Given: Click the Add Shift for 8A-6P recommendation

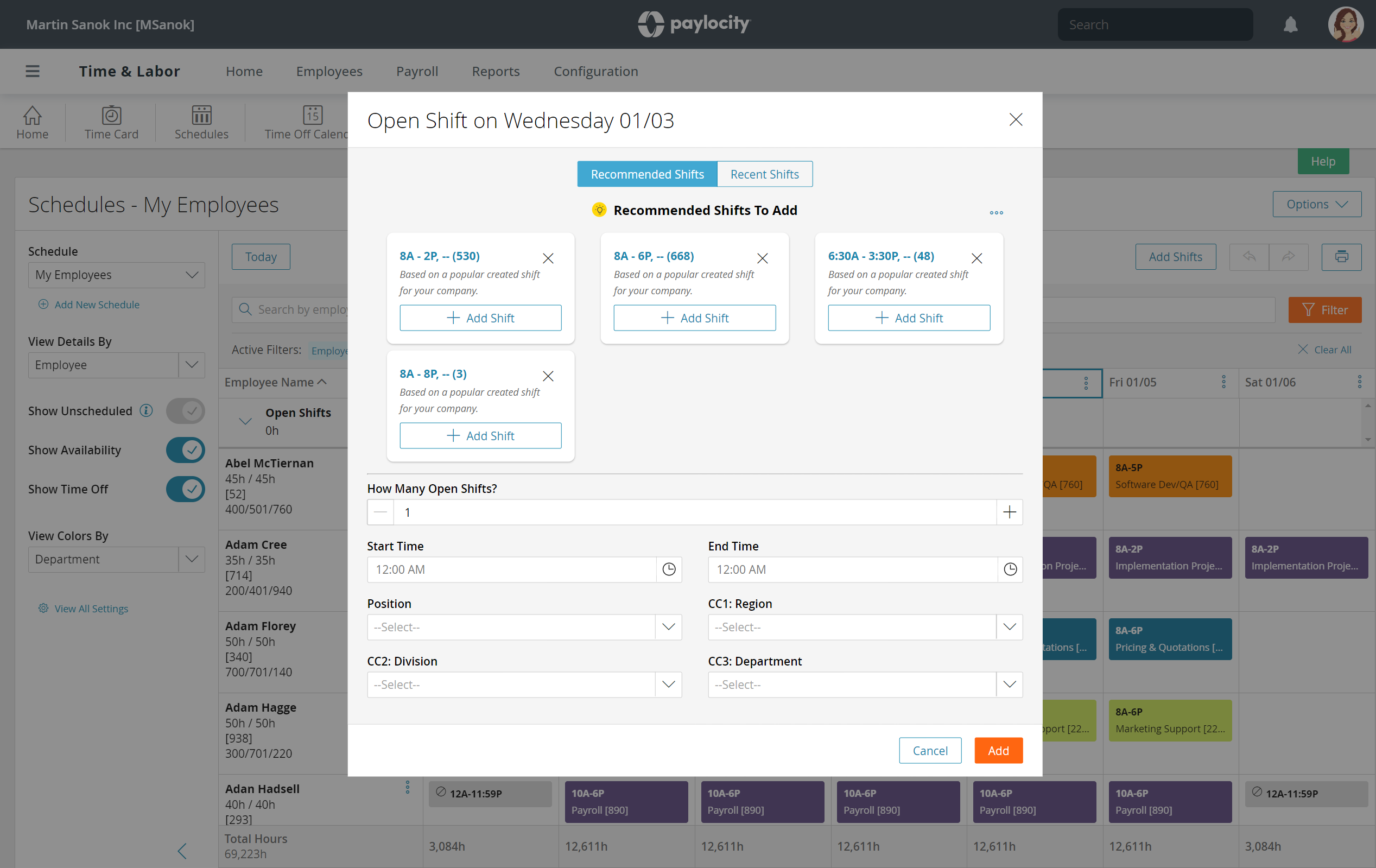Looking at the screenshot, I should coord(694,317).
